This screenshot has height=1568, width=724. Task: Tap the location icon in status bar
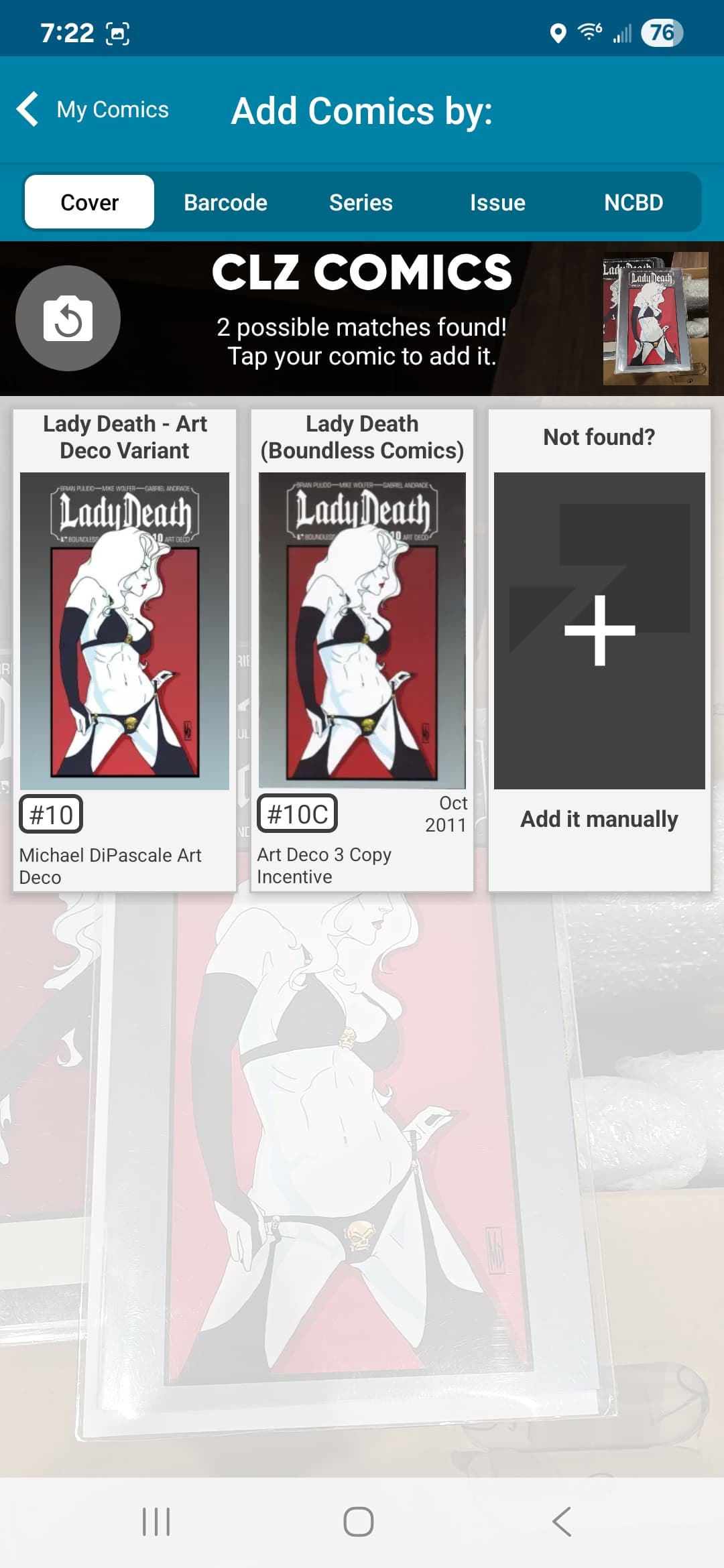558,33
